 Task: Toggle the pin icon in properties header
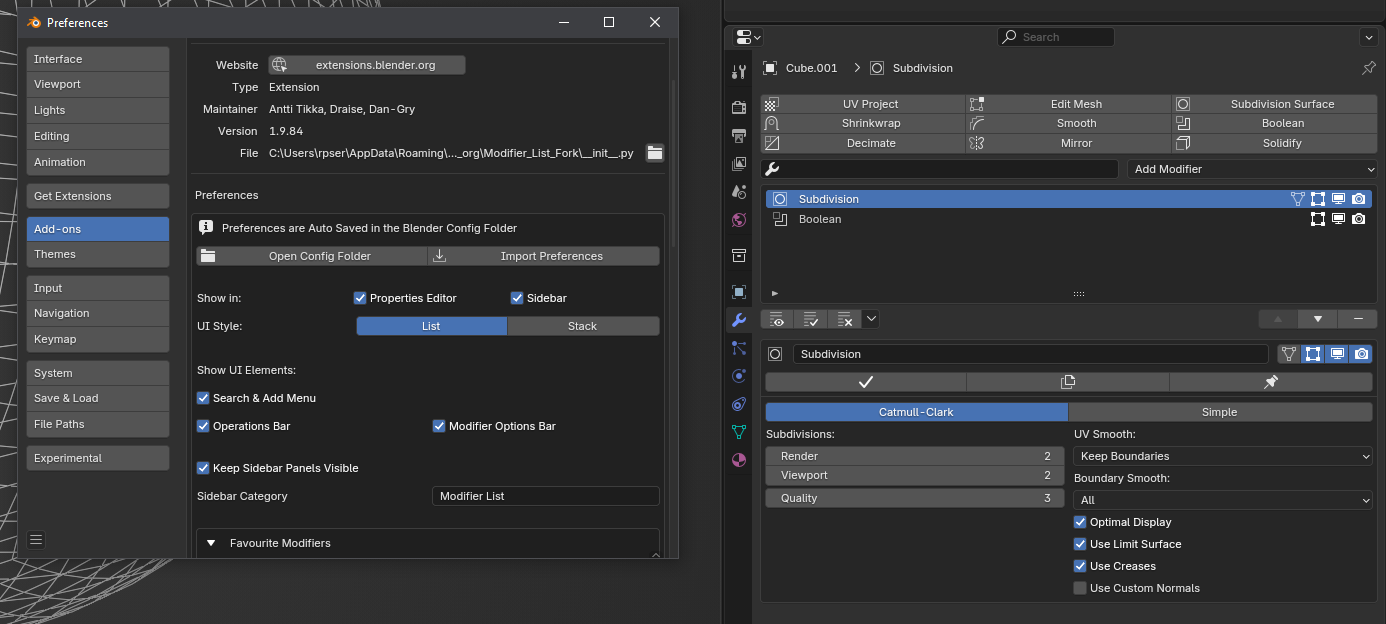tap(1368, 68)
